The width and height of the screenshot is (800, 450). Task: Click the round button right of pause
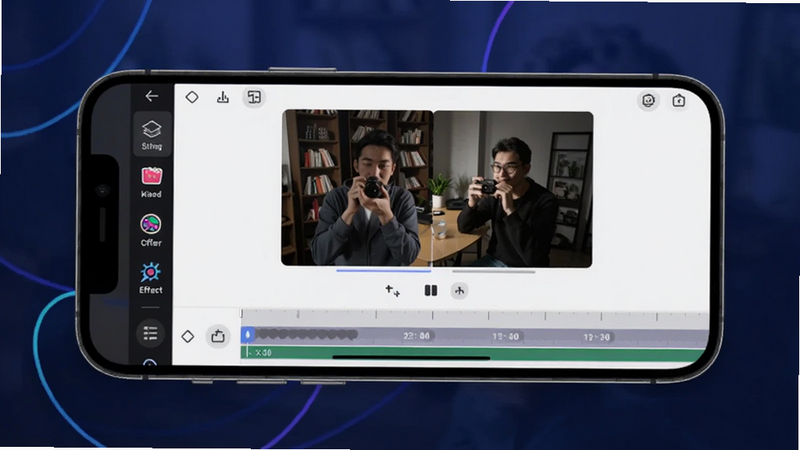pyautogui.click(x=460, y=291)
